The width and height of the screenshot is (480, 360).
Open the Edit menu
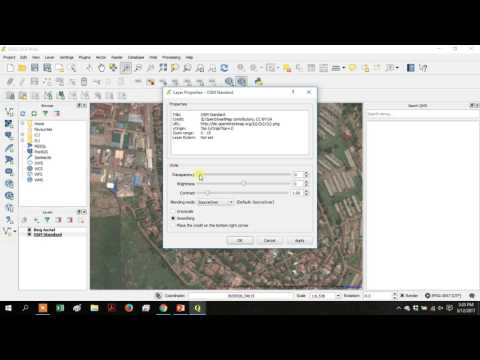pyautogui.click(x=23, y=57)
